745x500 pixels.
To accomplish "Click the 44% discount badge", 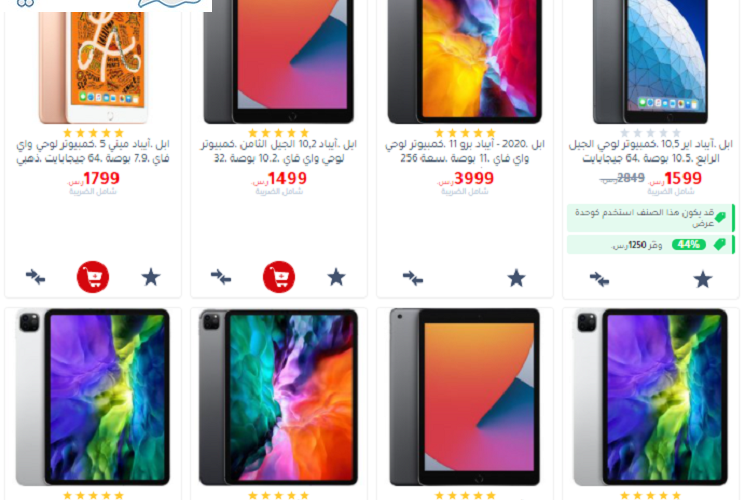I will coord(688,245).
